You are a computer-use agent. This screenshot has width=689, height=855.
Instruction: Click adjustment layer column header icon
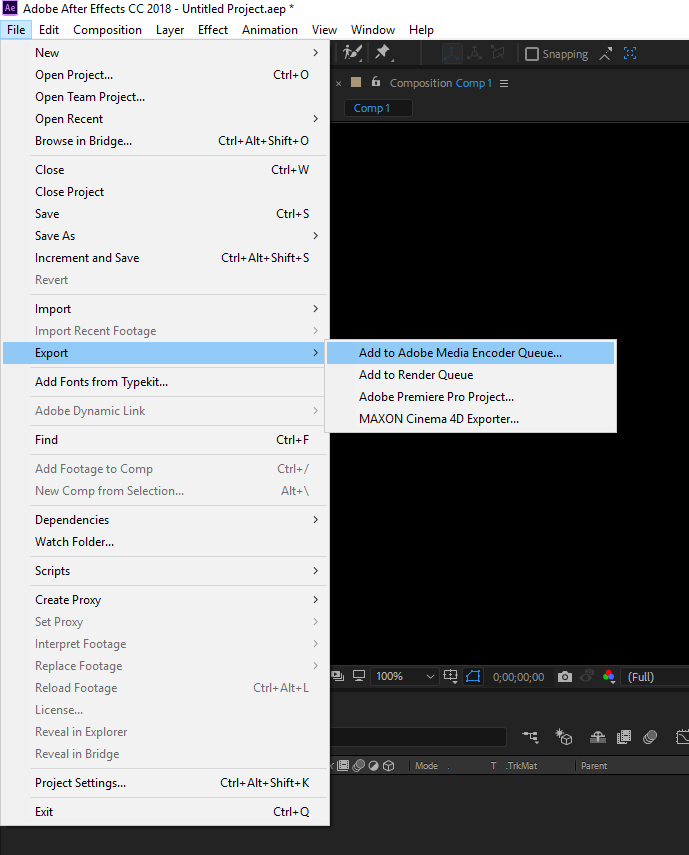373,766
